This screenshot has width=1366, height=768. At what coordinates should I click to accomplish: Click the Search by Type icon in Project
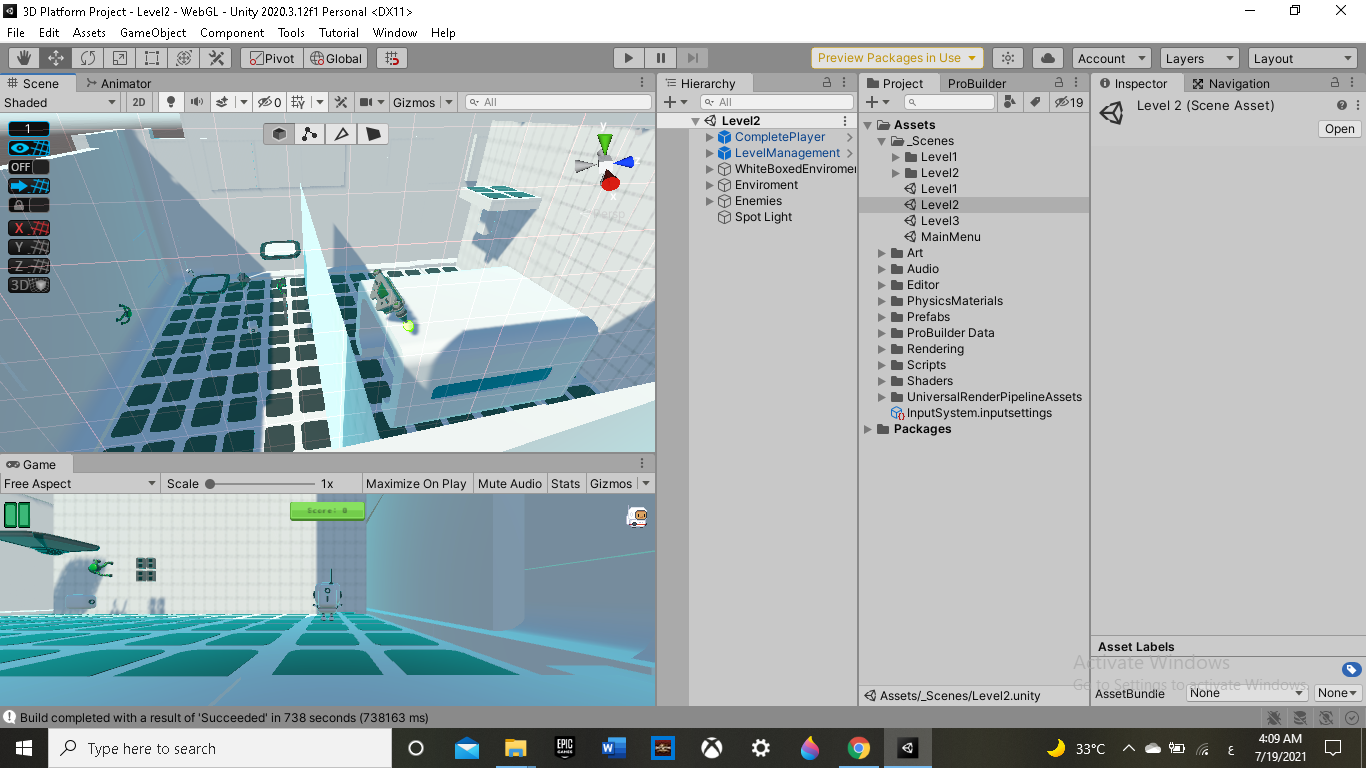point(1010,102)
